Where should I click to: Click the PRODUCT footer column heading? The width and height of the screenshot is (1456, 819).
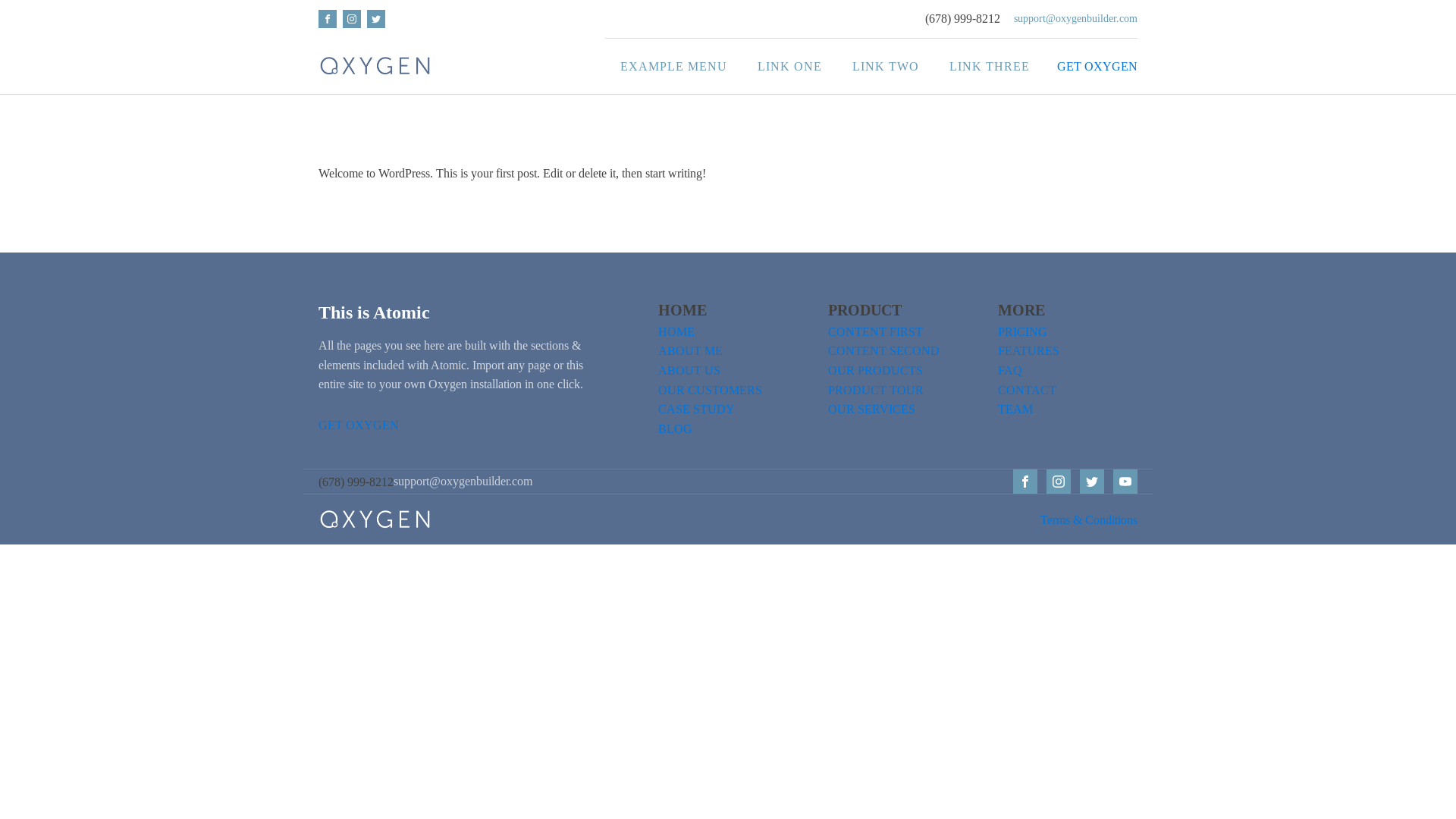tap(864, 310)
